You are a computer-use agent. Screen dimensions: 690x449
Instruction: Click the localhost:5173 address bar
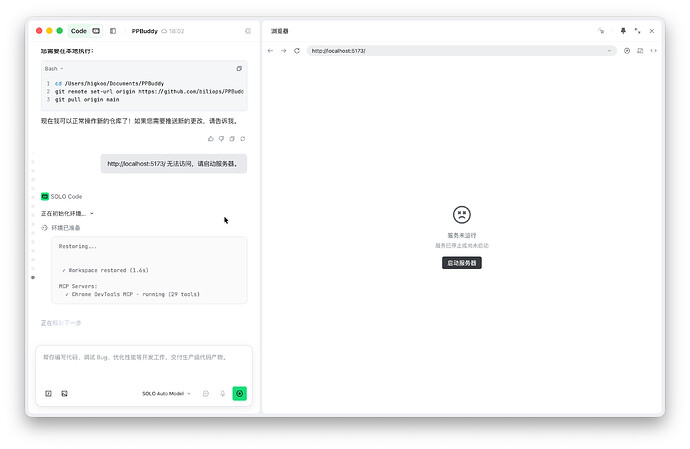click(x=462, y=51)
